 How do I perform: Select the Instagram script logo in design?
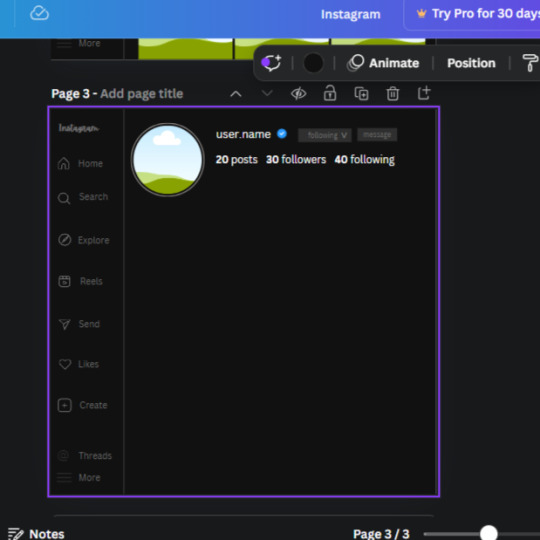pyautogui.click(x=79, y=128)
